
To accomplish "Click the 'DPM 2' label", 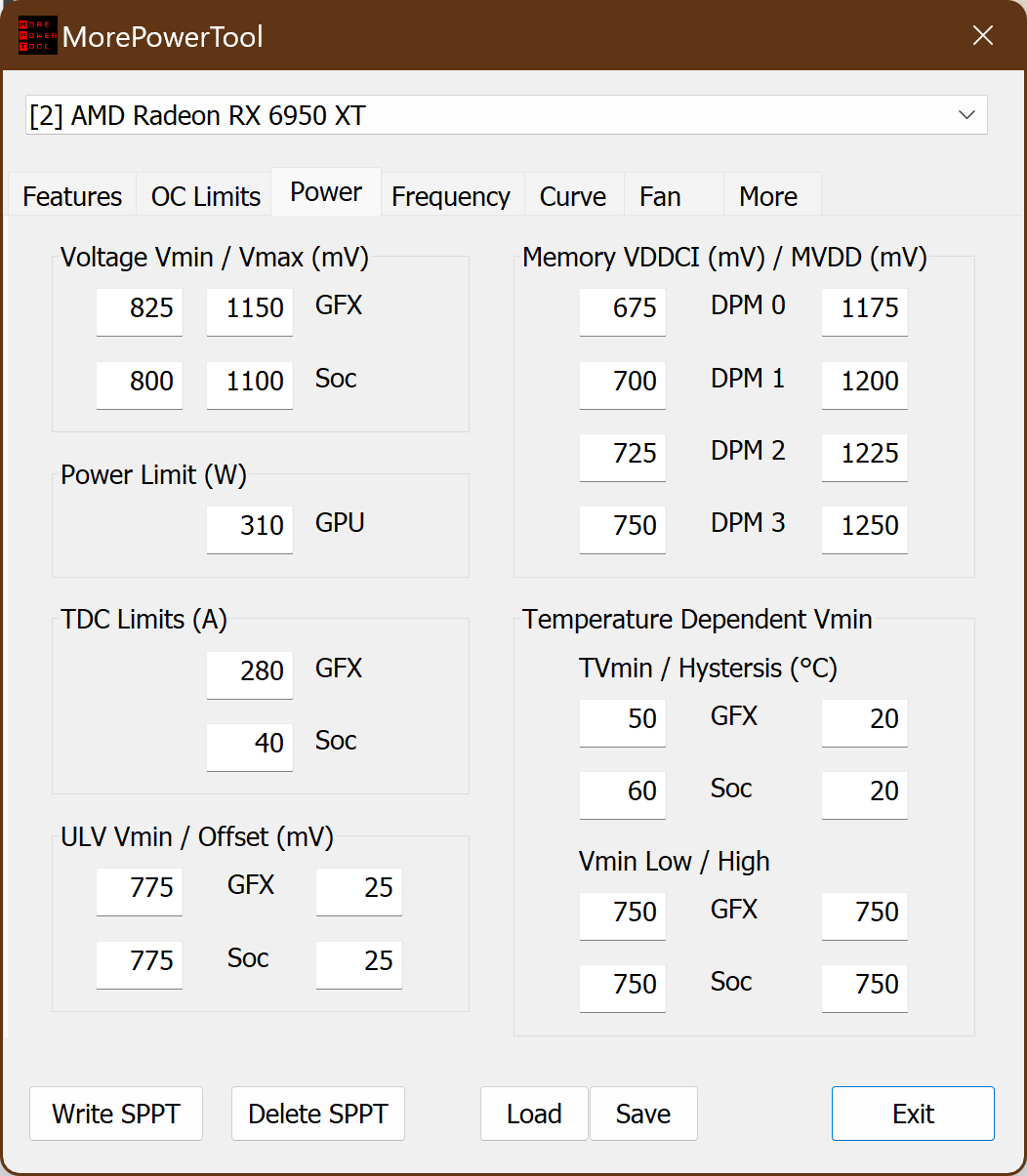I will click(748, 451).
